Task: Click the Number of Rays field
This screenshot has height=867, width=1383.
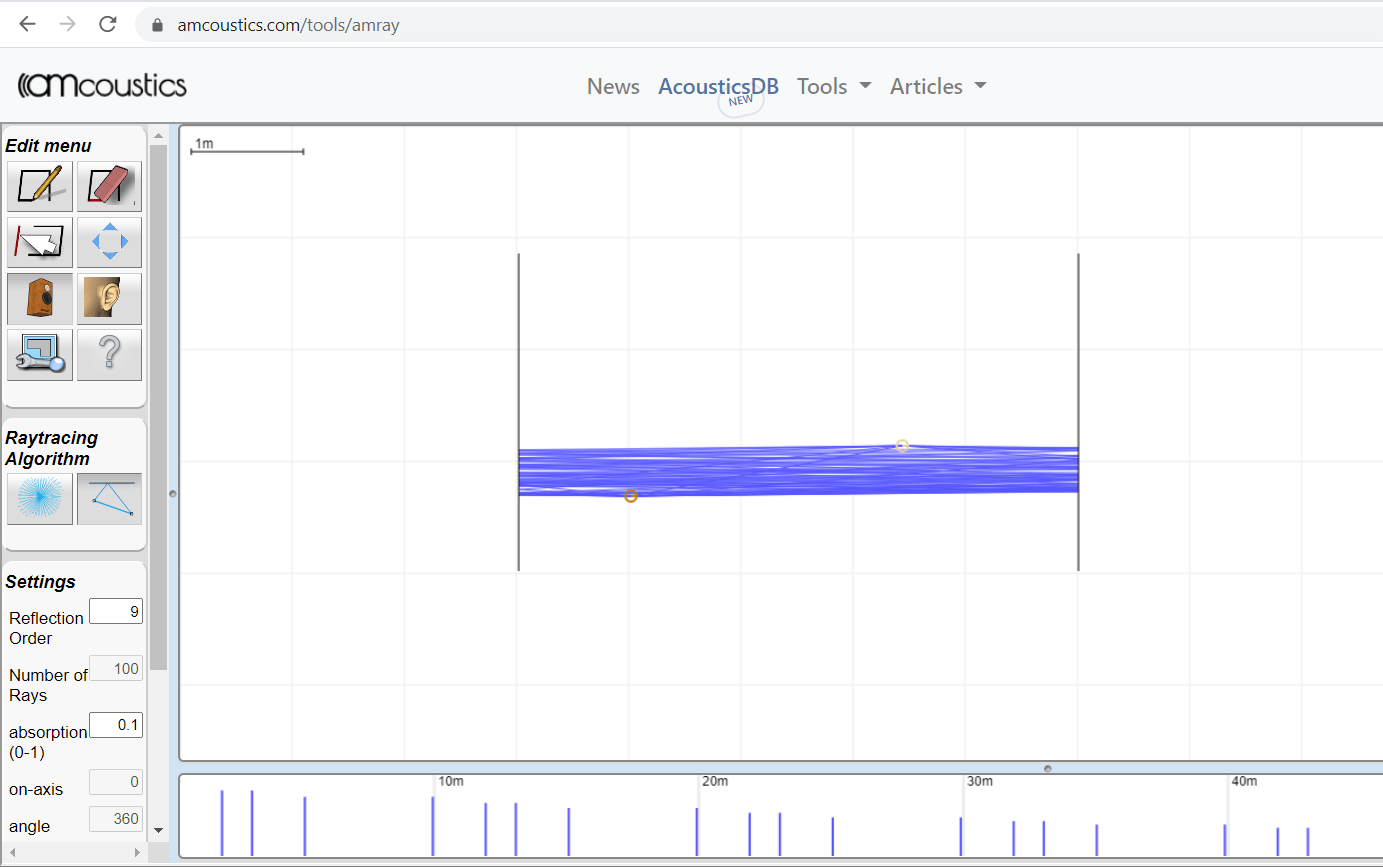Action: point(116,668)
